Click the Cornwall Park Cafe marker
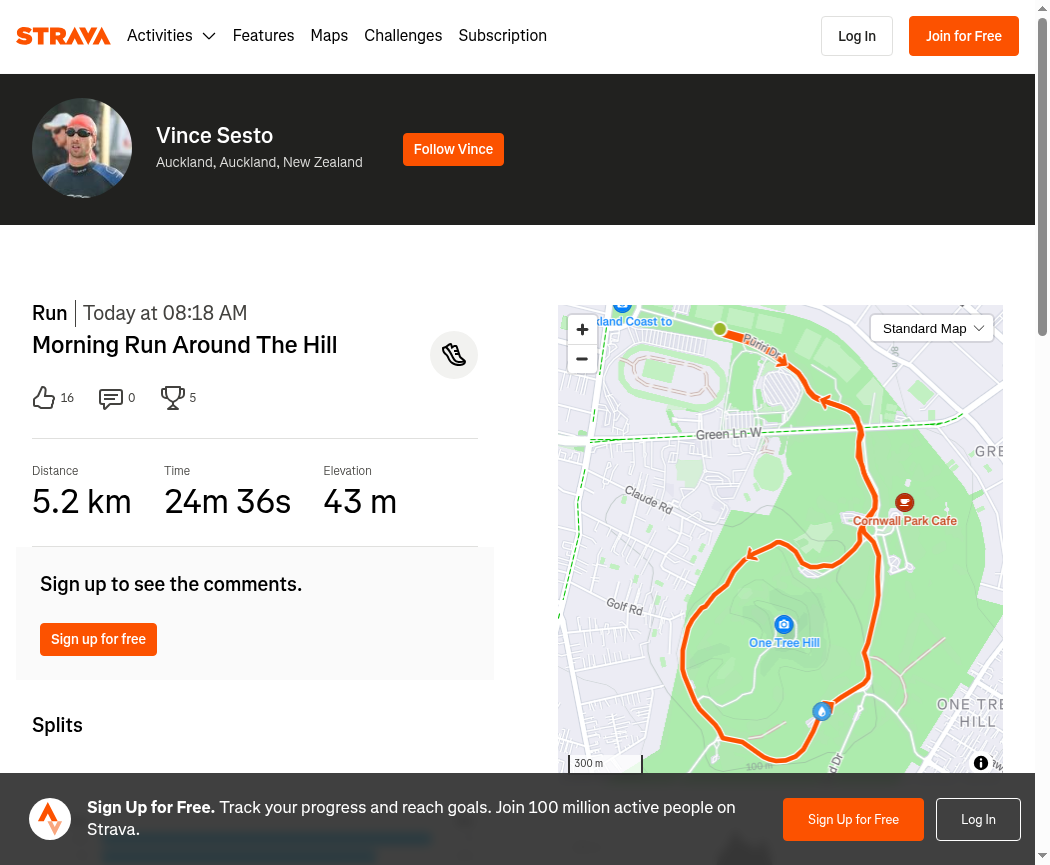1050x865 pixels. click(x=904, y=502)
